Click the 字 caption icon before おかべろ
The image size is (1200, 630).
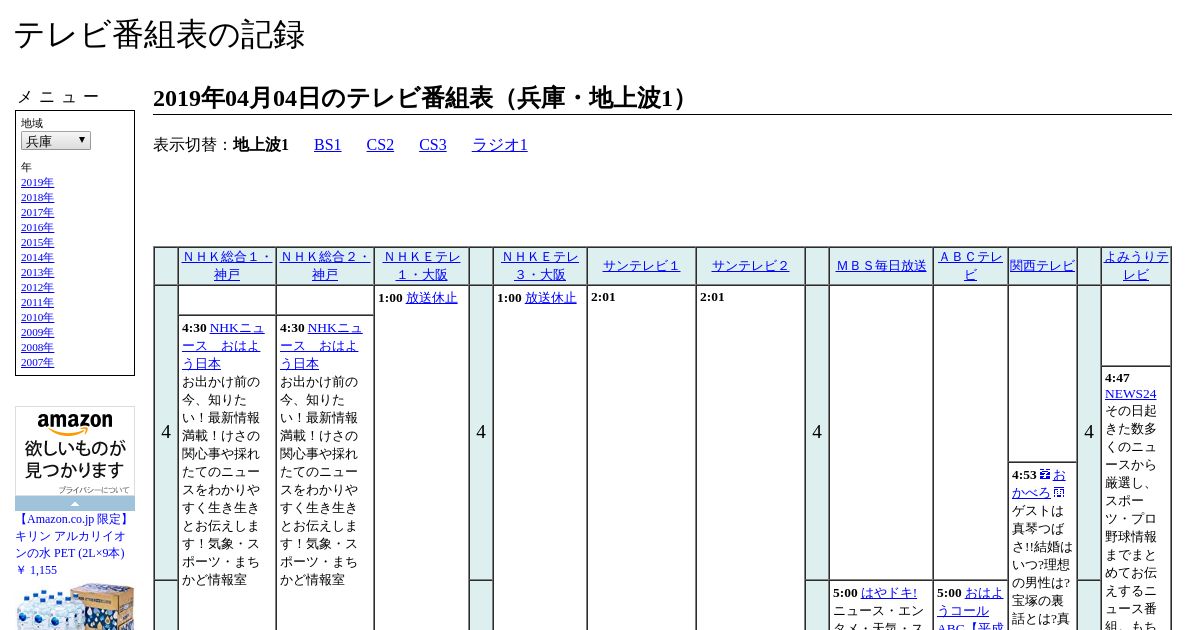[x=1045, y=475]
